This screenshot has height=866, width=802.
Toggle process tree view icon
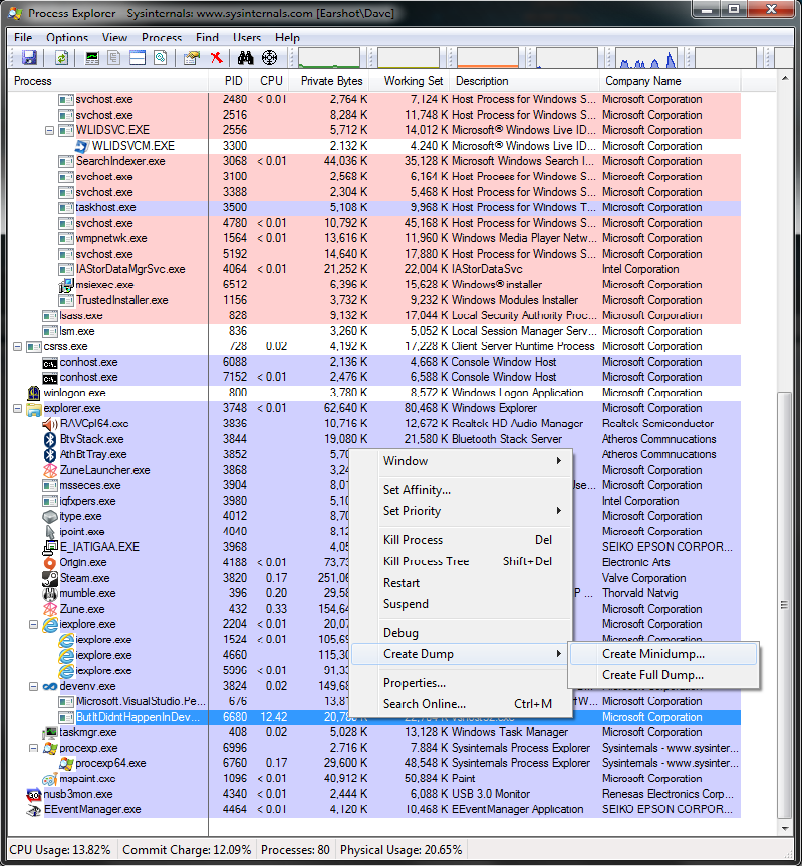(x=114, y=57)
